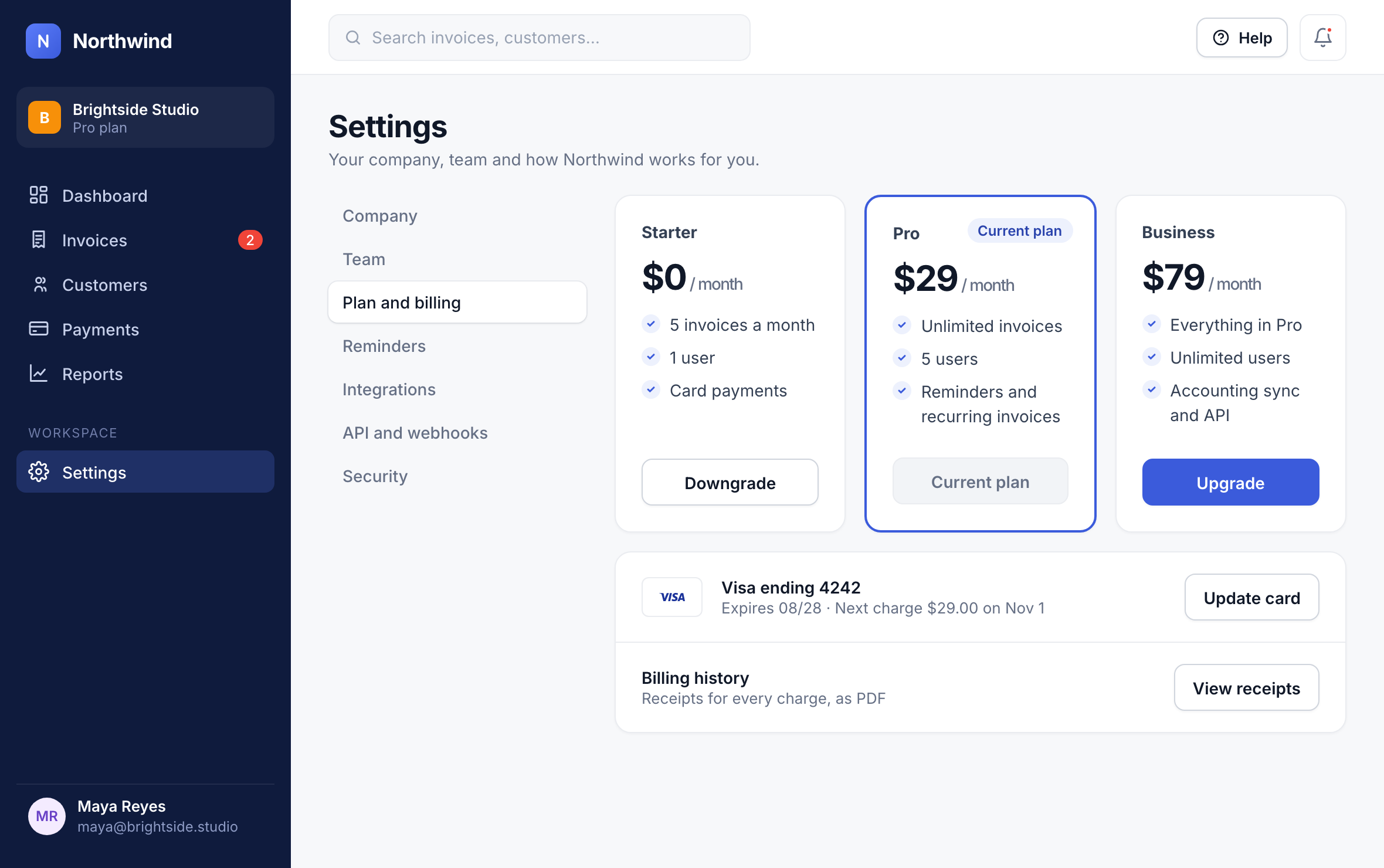
Task: Go to the Integrations tab
Action: click(x=457, y=389)
